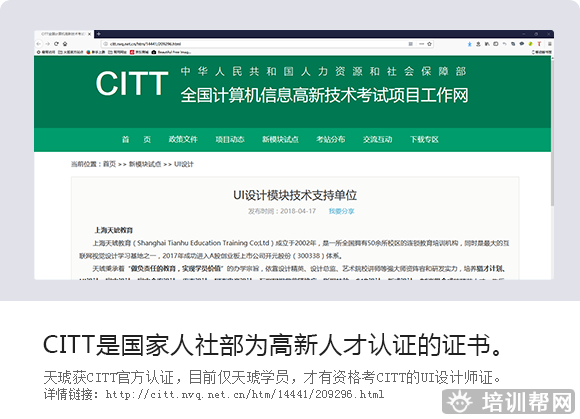Open the 新模块试点 navigation item

pos(280,139)
